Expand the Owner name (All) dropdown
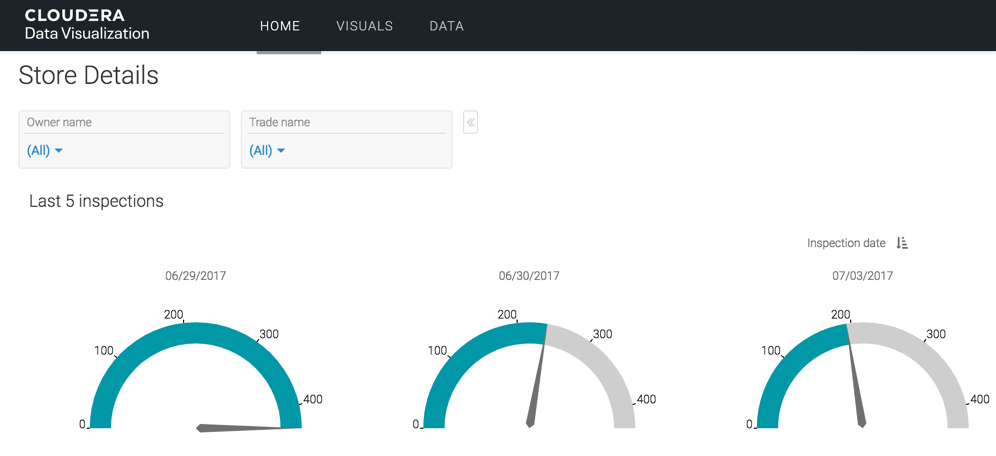996x456 pixels. [x=45, y=151]
